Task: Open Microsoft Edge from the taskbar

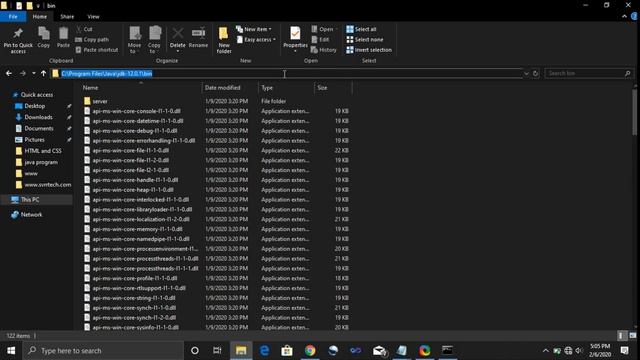Action: [264, 350]
